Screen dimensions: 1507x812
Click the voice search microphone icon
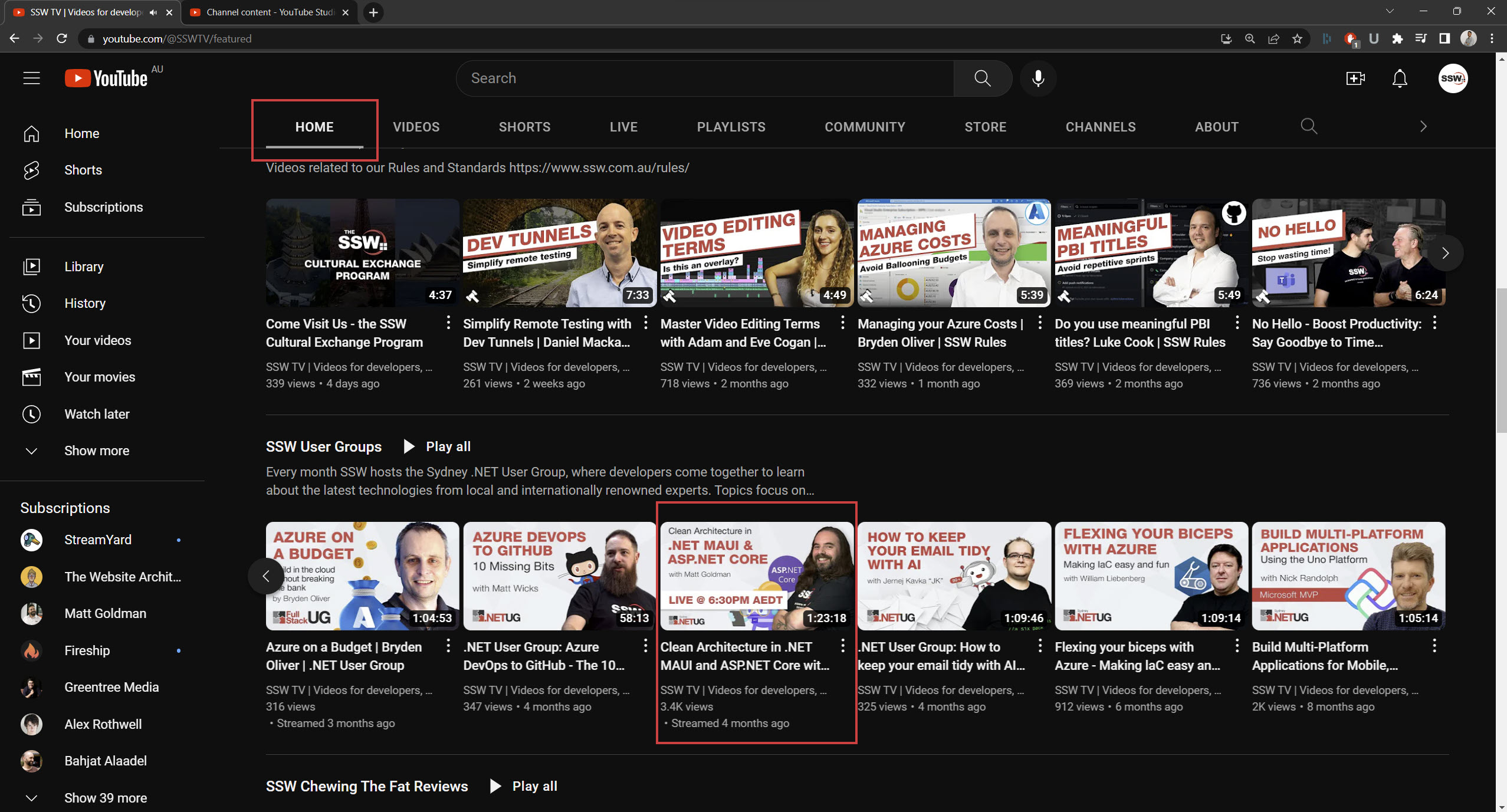pyautogui.click(x=1038, y=78)
